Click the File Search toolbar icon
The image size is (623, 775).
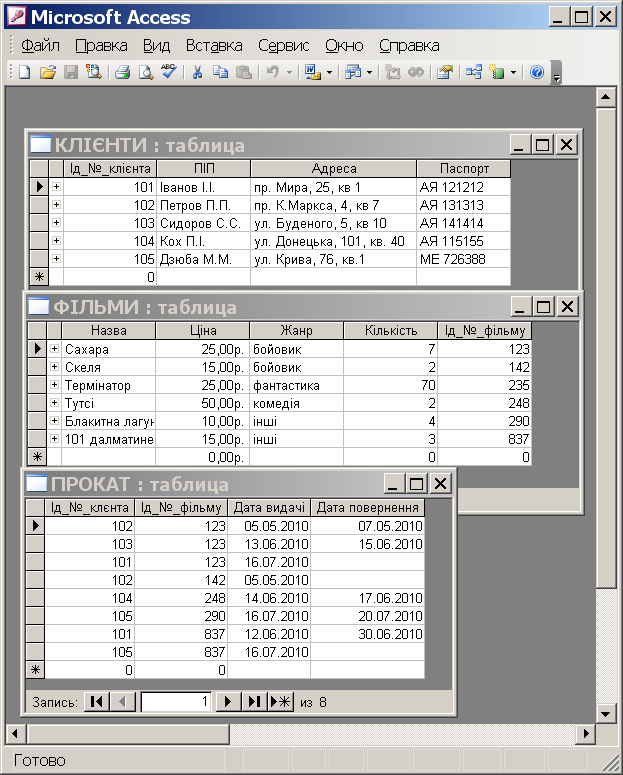tap(94, 73)
